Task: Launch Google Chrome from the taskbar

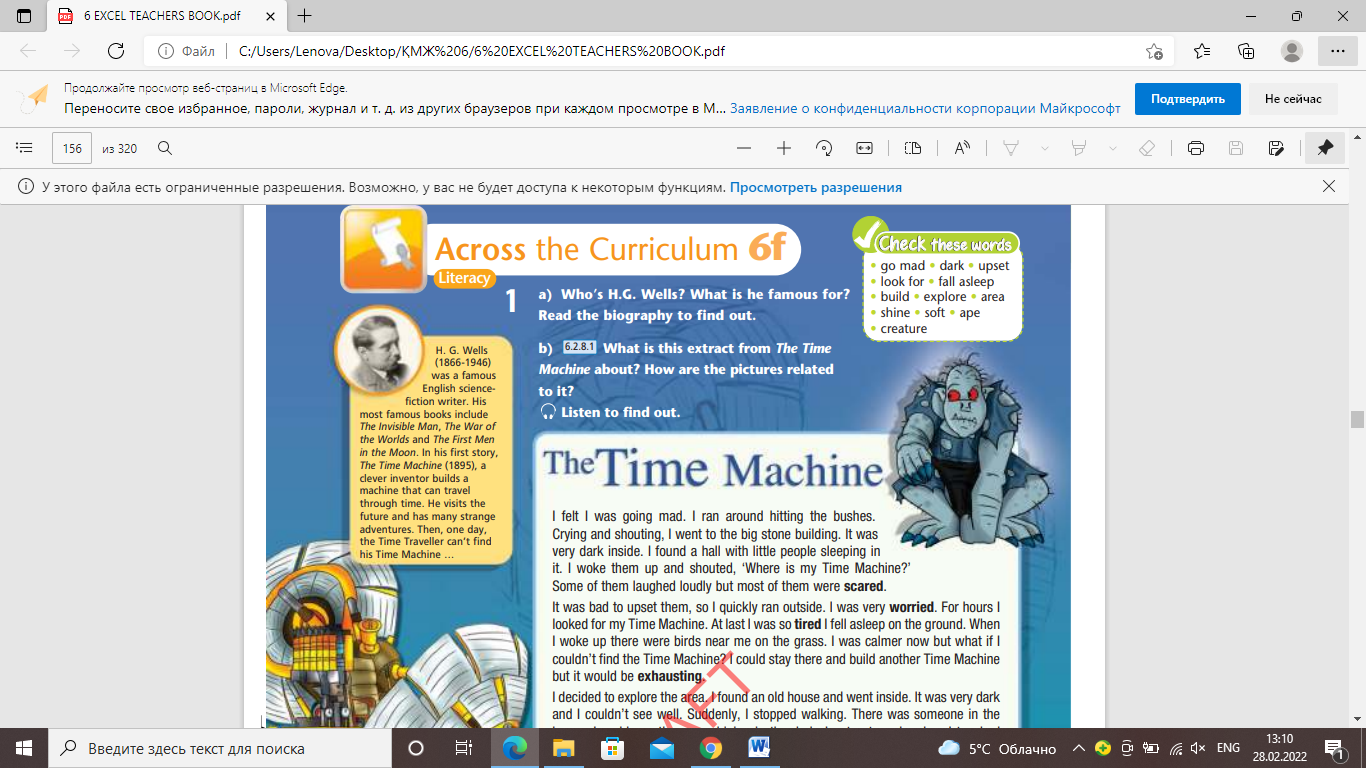Action: pyautogui.click(x=711, y=748)
